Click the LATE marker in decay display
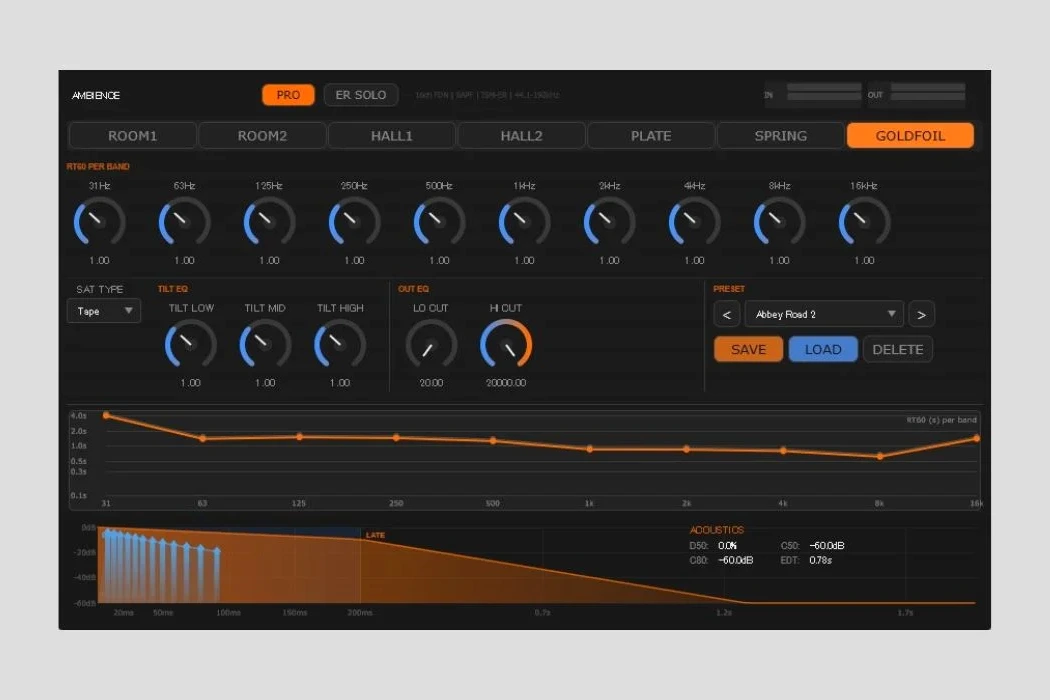 coord(375,535)
